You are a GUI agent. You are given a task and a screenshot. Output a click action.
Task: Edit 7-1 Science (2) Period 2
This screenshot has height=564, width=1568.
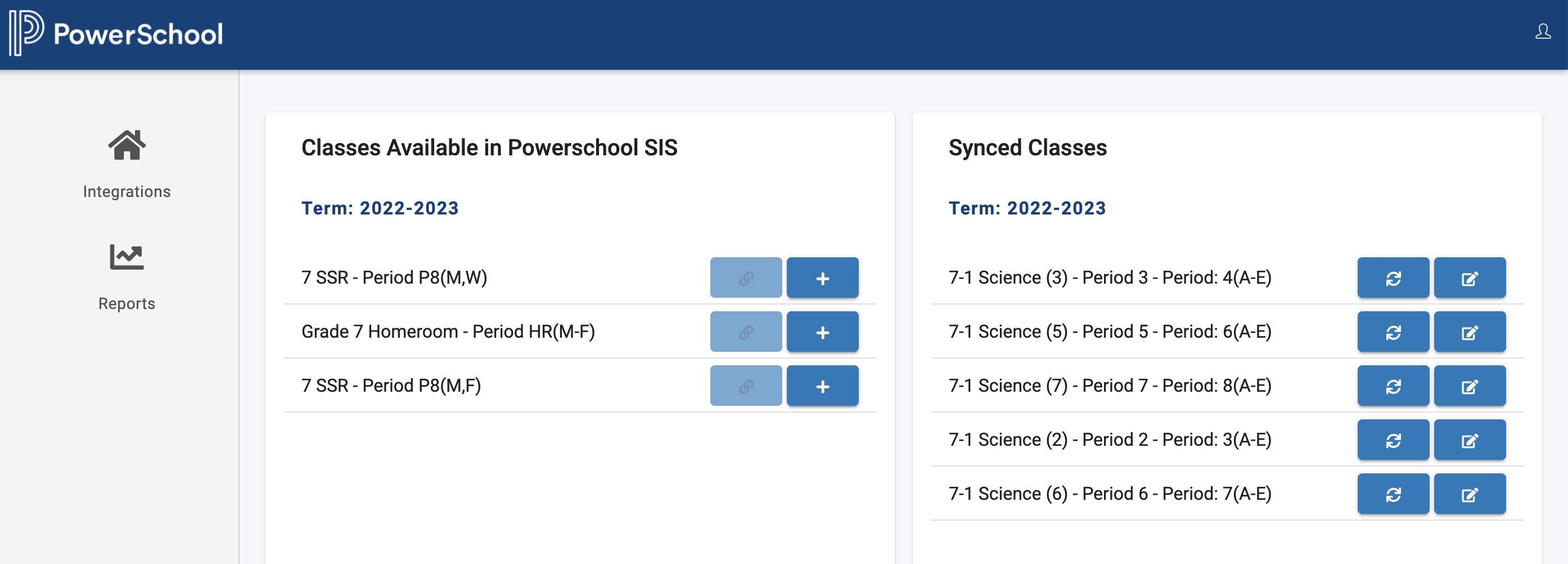click(1470, 440)
